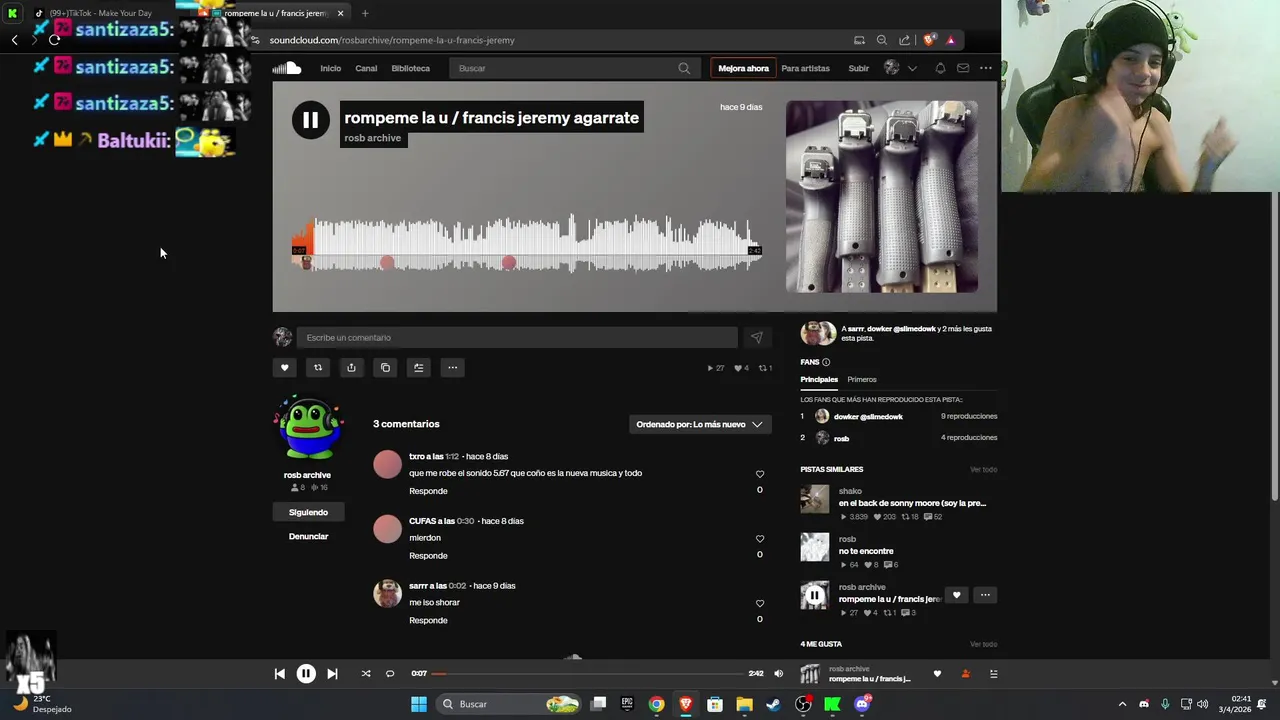Pause playback in the bottom player bar
Image resolution: width=1280 pixels, height=720 pixels.
pos(306,674)
